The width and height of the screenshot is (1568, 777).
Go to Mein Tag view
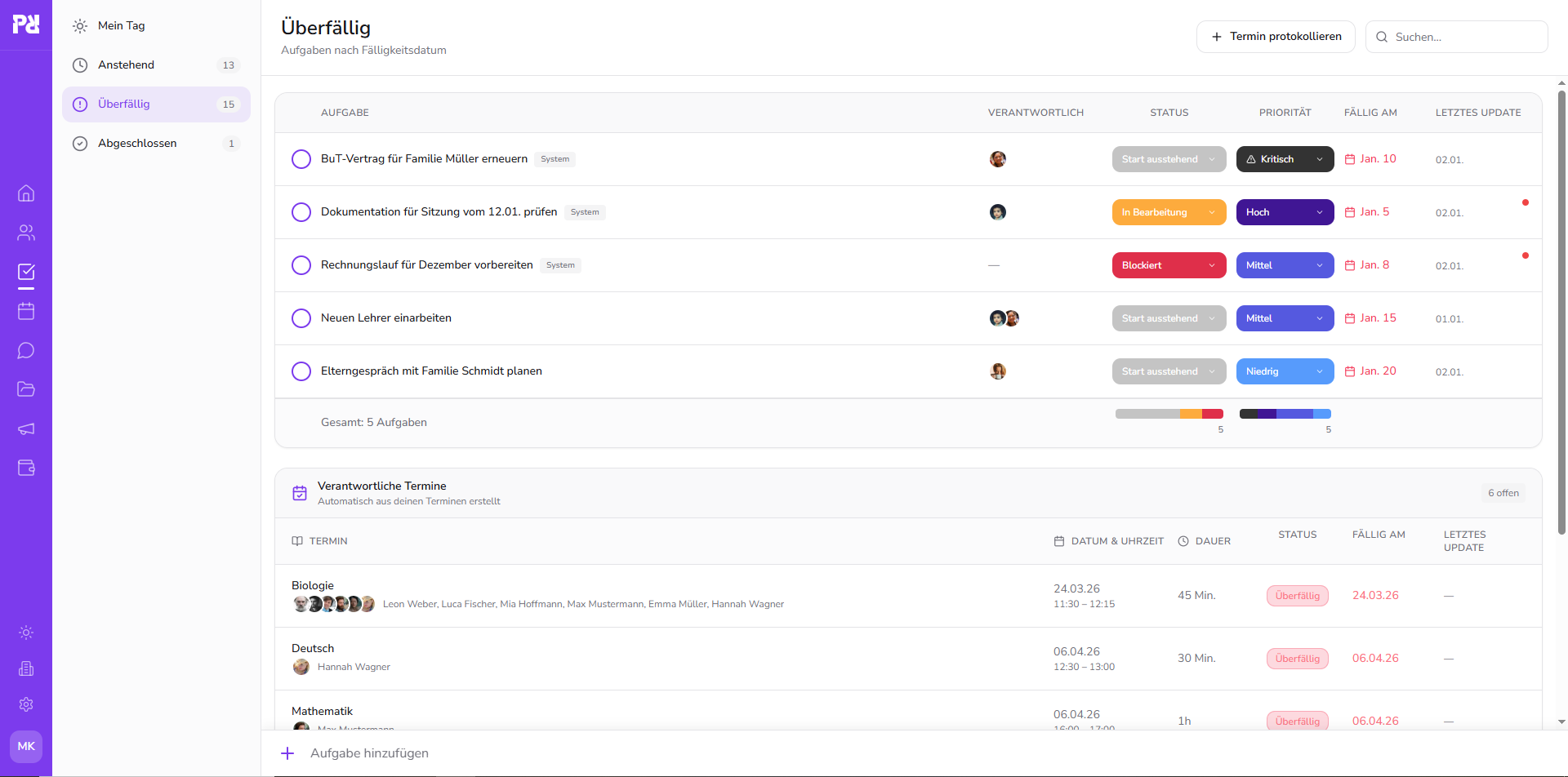(x=156, y=26)
